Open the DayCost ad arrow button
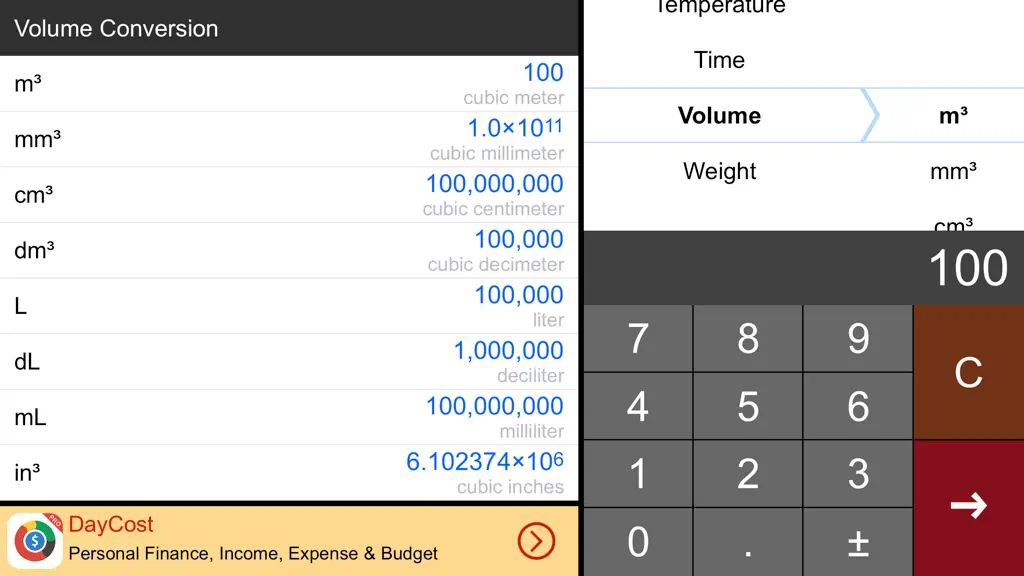Image resolution: width=1024 pixels, height=576 pixels. 536,541
